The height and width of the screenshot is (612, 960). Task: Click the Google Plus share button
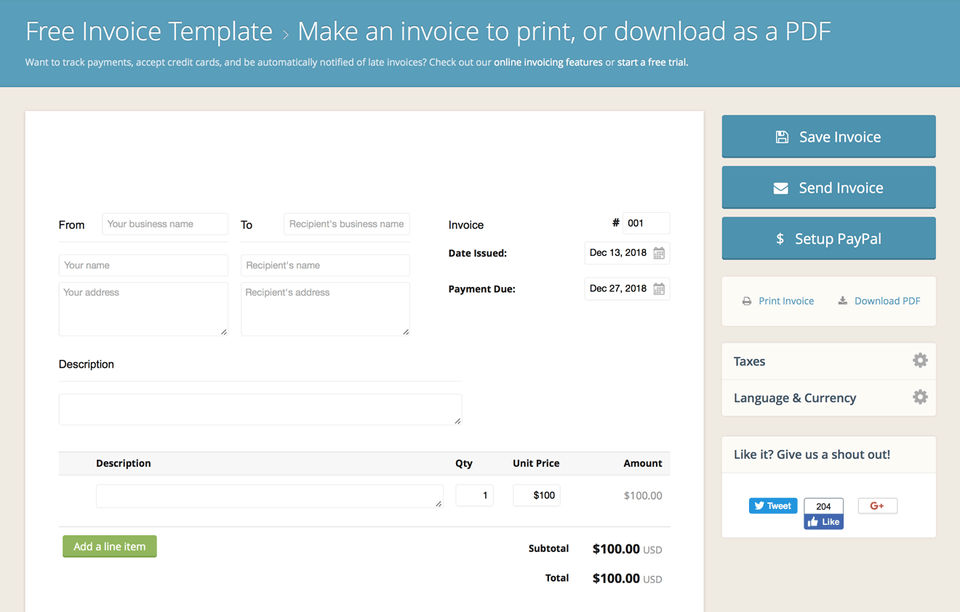[877, 506]
